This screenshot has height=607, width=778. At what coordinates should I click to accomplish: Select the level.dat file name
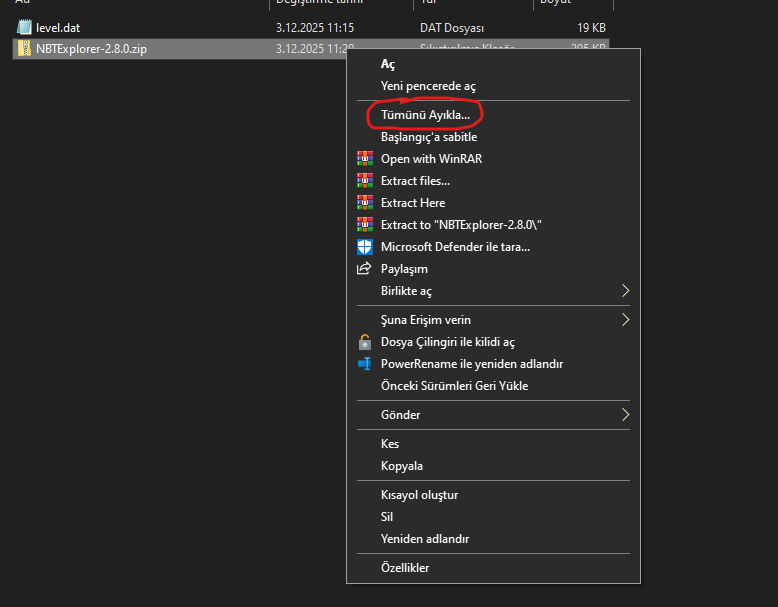click(x=58, y=27)
